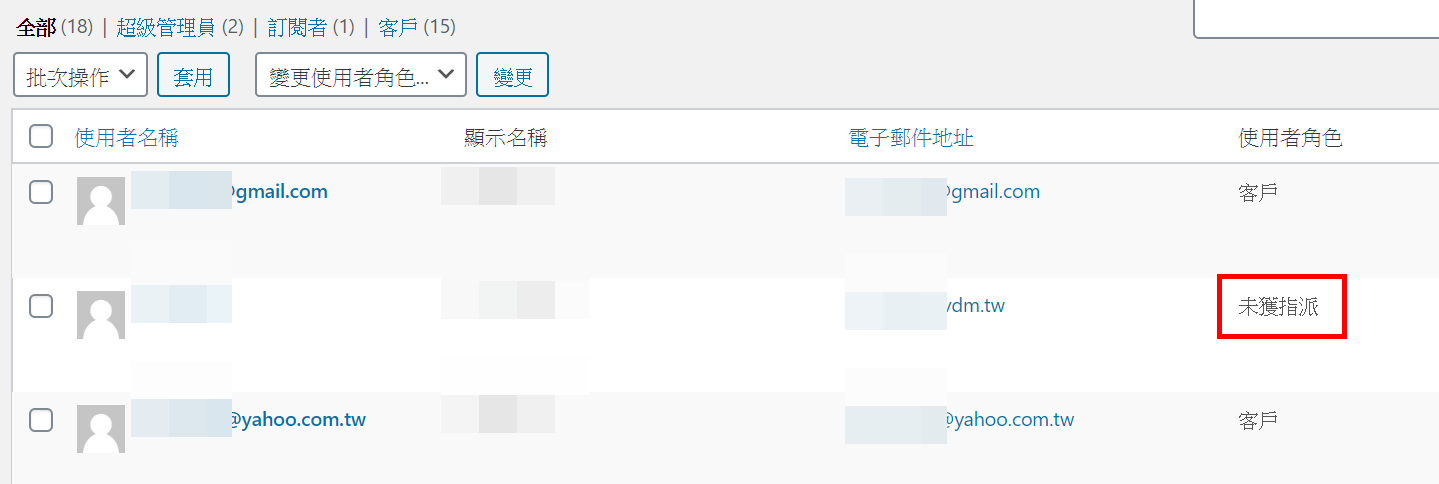
Task: Tick the select-all checkbox in header
Action: coord(41,136)
